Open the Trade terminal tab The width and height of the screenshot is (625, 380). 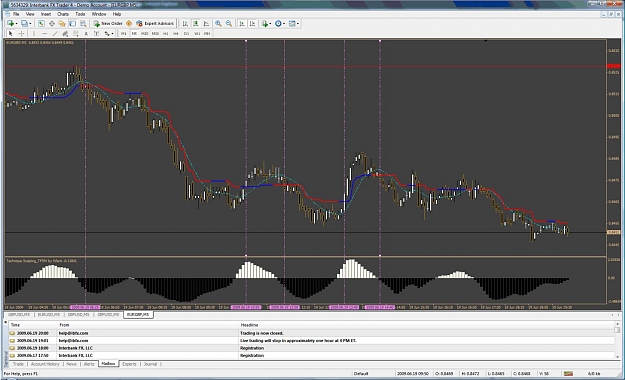[18, 364]
